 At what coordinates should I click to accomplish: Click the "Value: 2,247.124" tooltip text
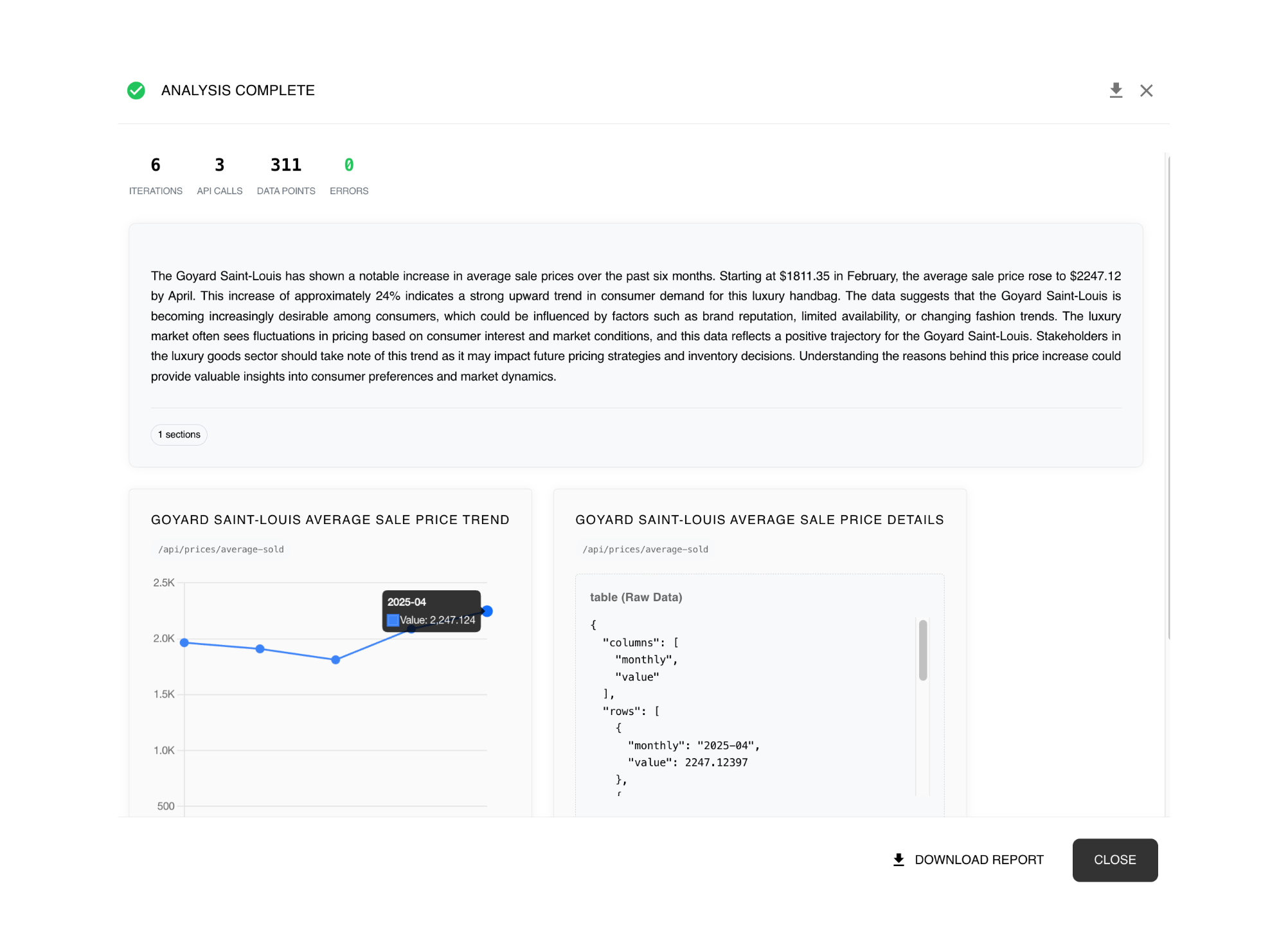coord(438,620)
